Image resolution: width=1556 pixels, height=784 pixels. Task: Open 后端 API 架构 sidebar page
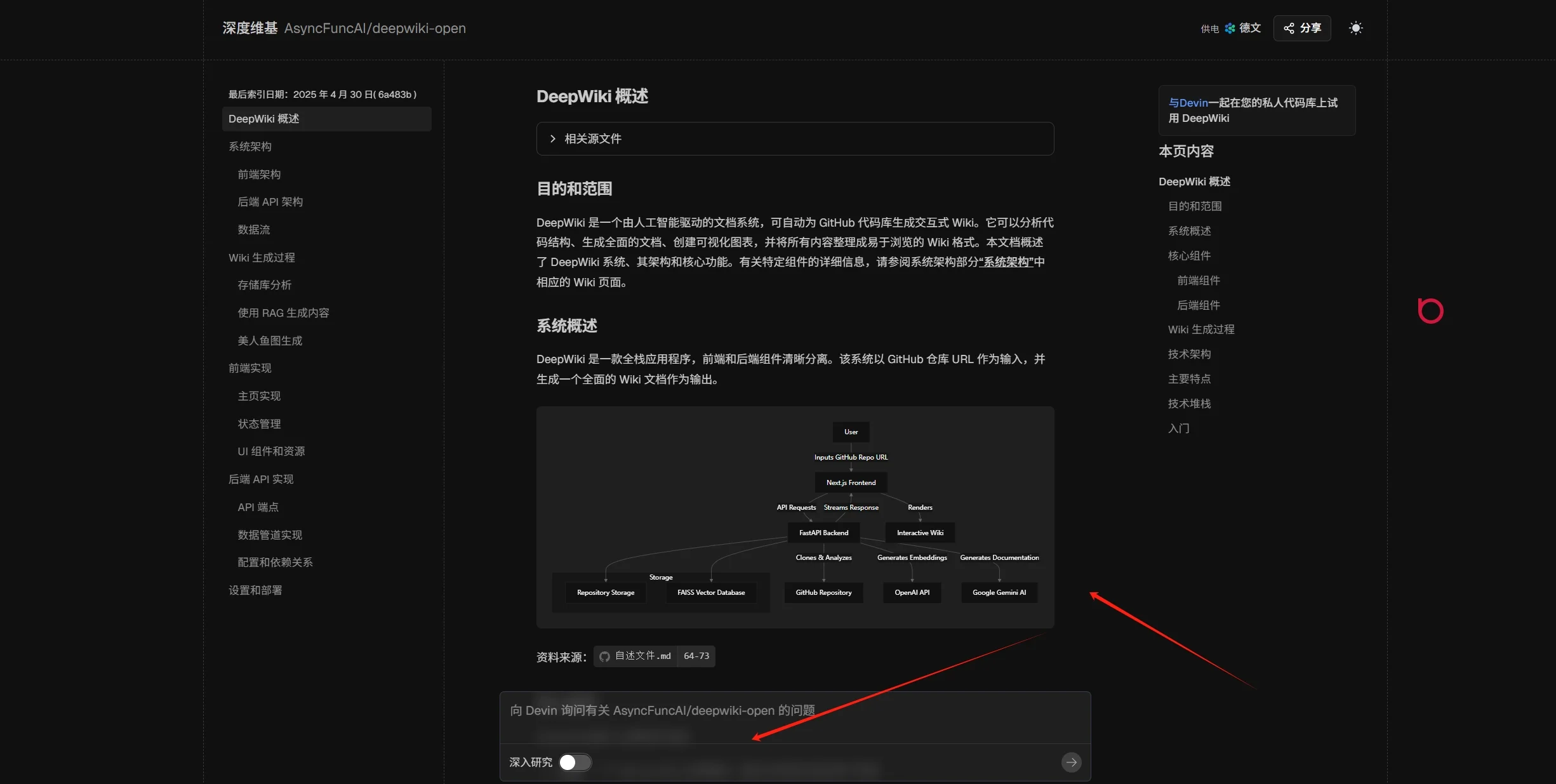pyautogui.click(x=270, y=202)
